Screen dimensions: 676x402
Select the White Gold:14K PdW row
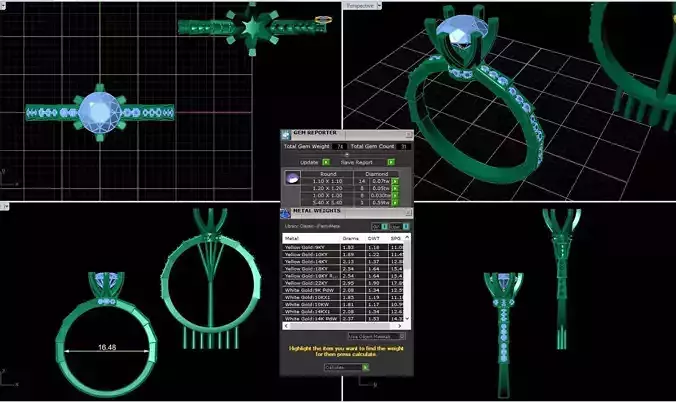(343, 318)
